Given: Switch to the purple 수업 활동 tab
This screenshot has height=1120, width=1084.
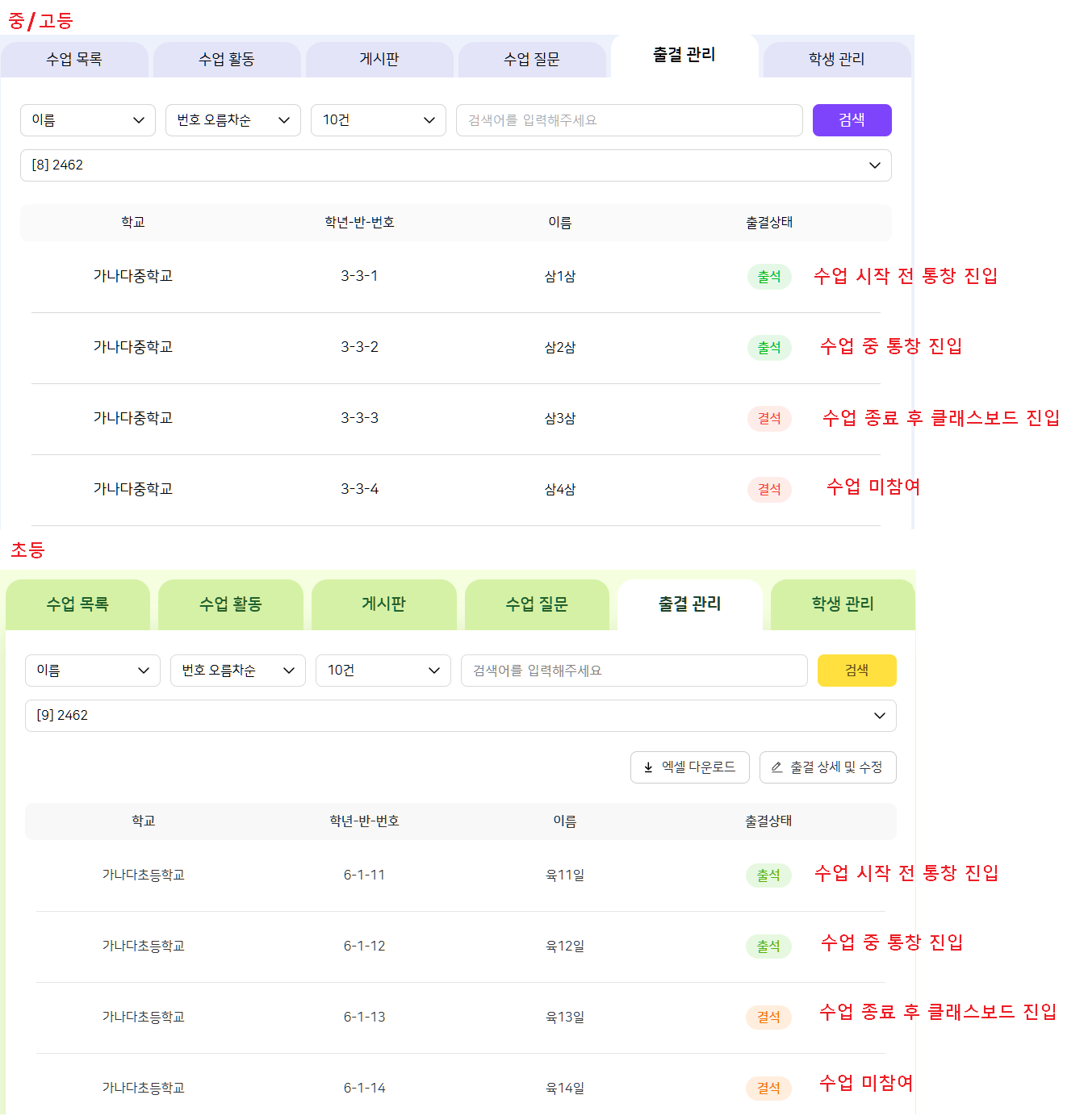Looking at the screenshot, I should pos(227,60).
